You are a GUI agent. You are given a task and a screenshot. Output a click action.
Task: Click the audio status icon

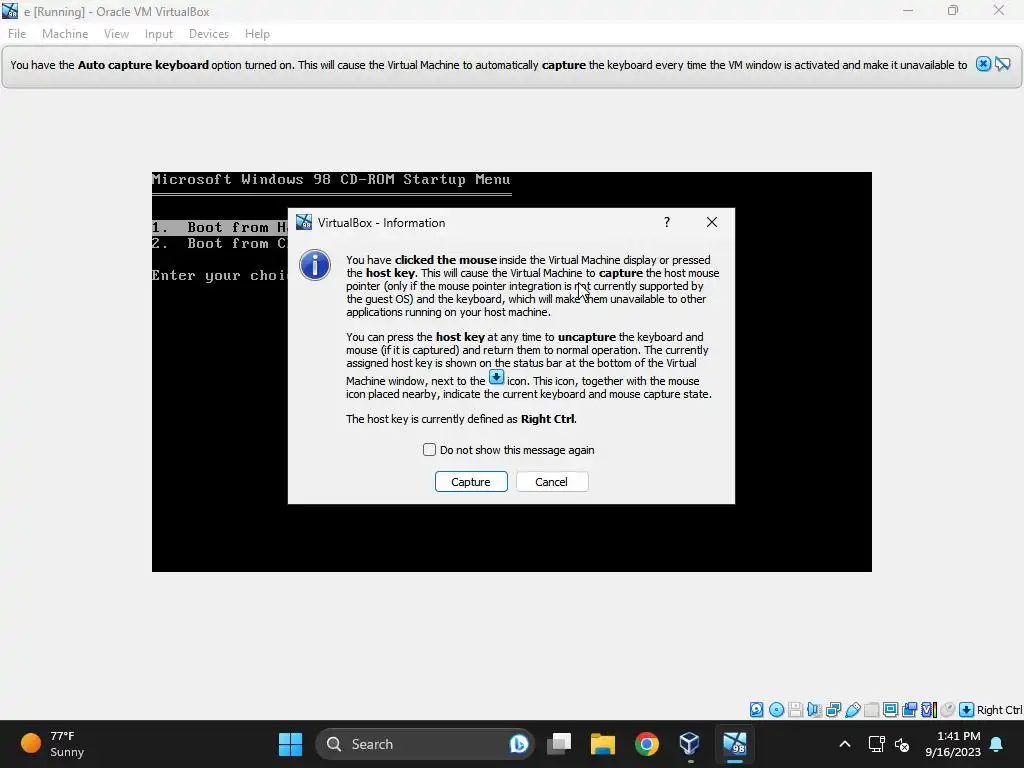[814, 709]
